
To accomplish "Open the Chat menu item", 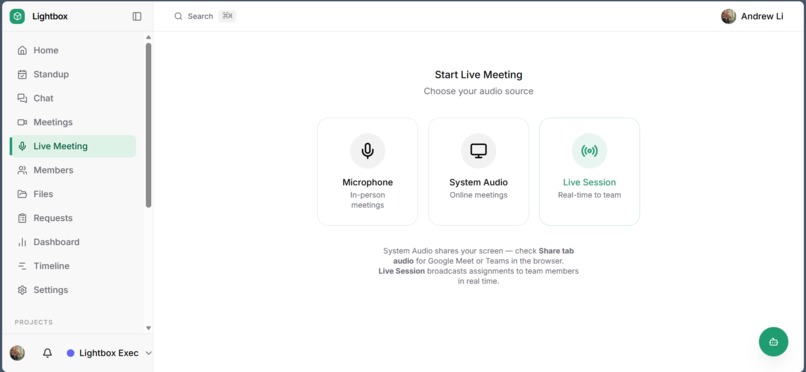I will pos(72,98).
